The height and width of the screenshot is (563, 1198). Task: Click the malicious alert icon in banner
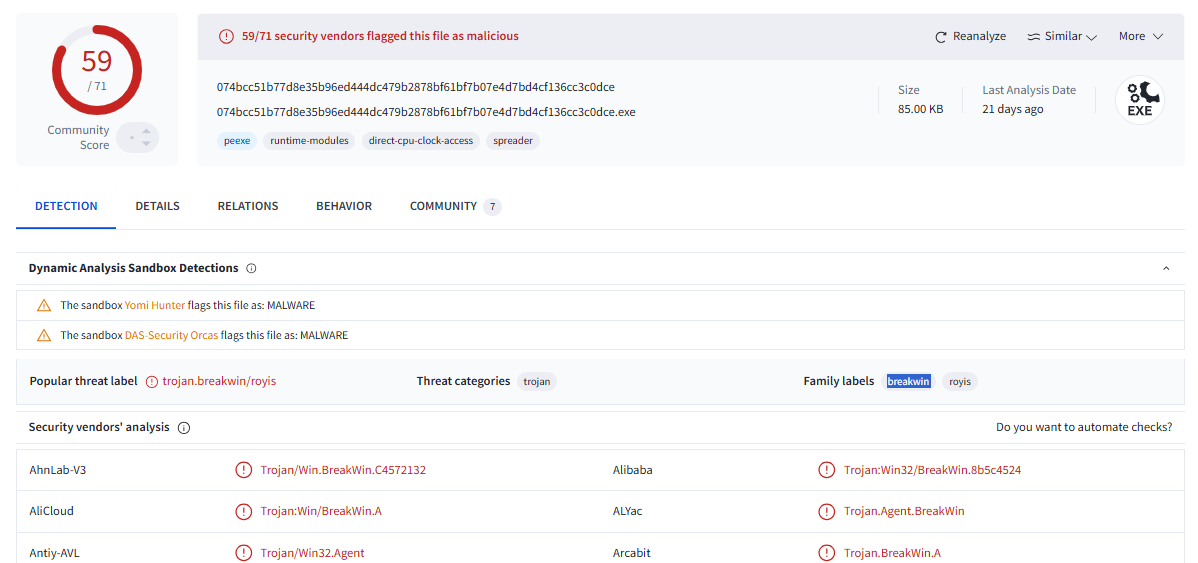[226, 36]
